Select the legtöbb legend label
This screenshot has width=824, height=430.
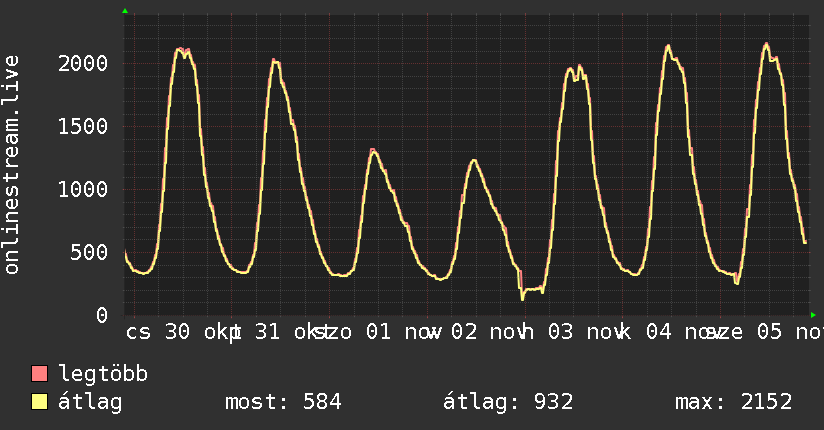pos(103,374)
